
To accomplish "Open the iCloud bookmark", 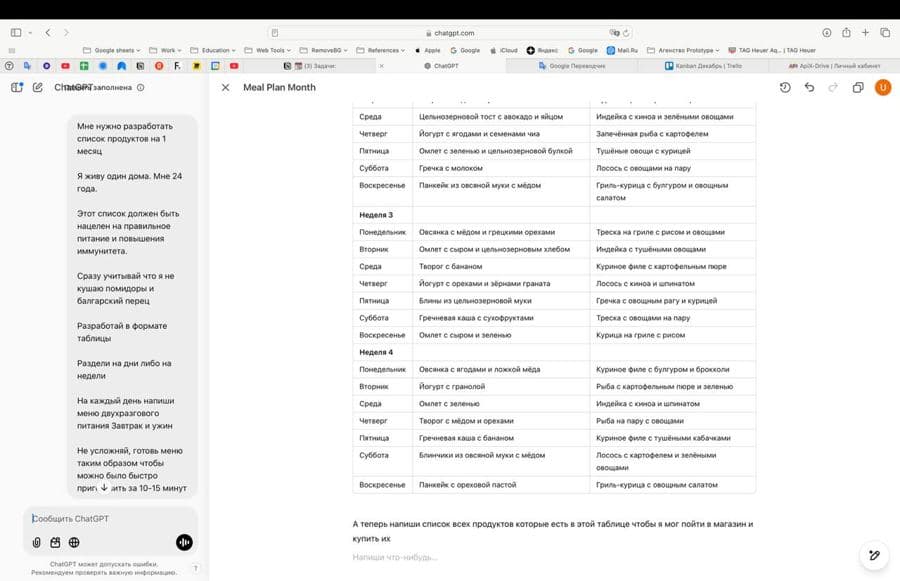I will click(503, 51).
